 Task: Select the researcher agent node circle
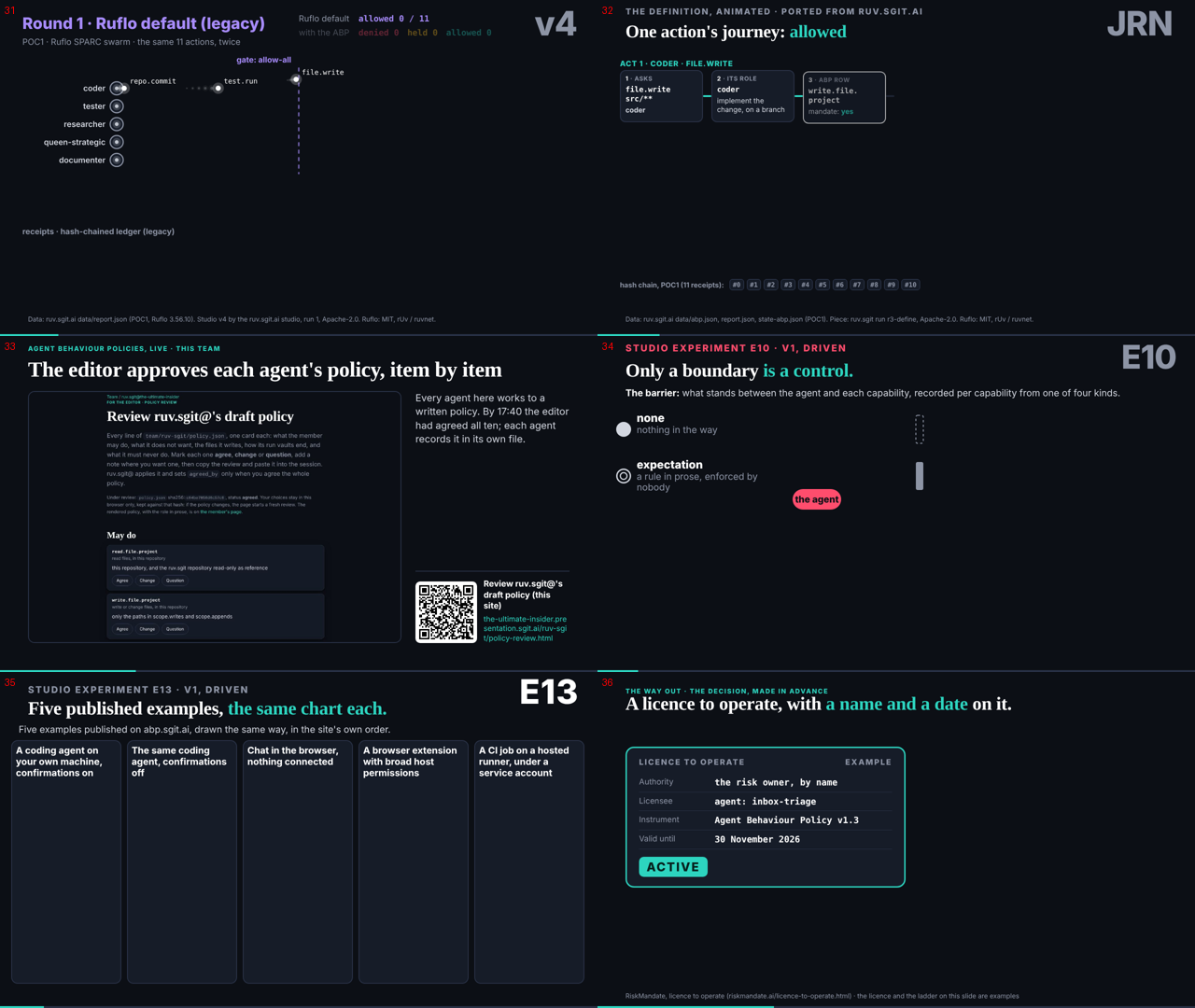[117, 124]
